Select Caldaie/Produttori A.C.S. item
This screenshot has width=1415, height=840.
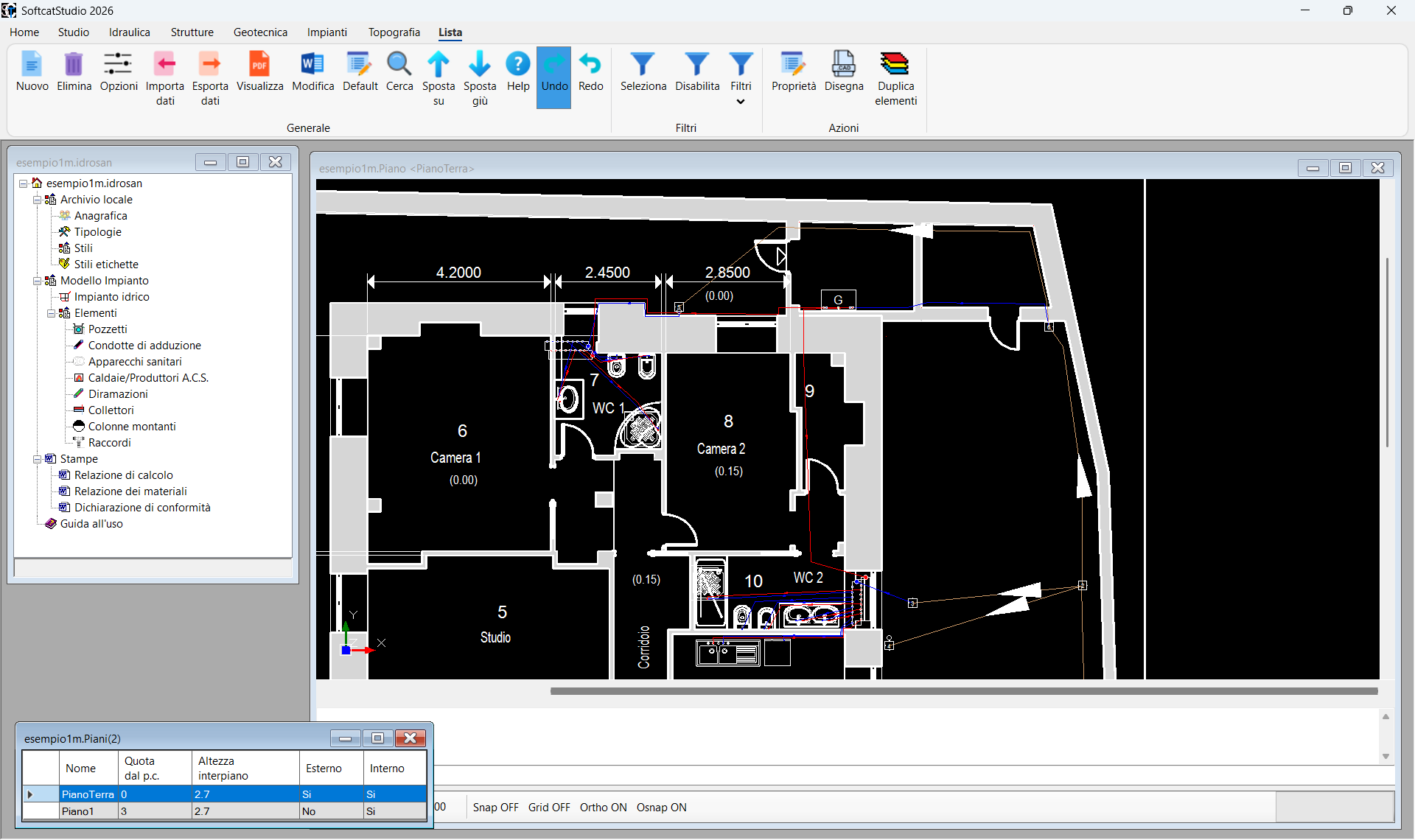(x=148, y=378)
